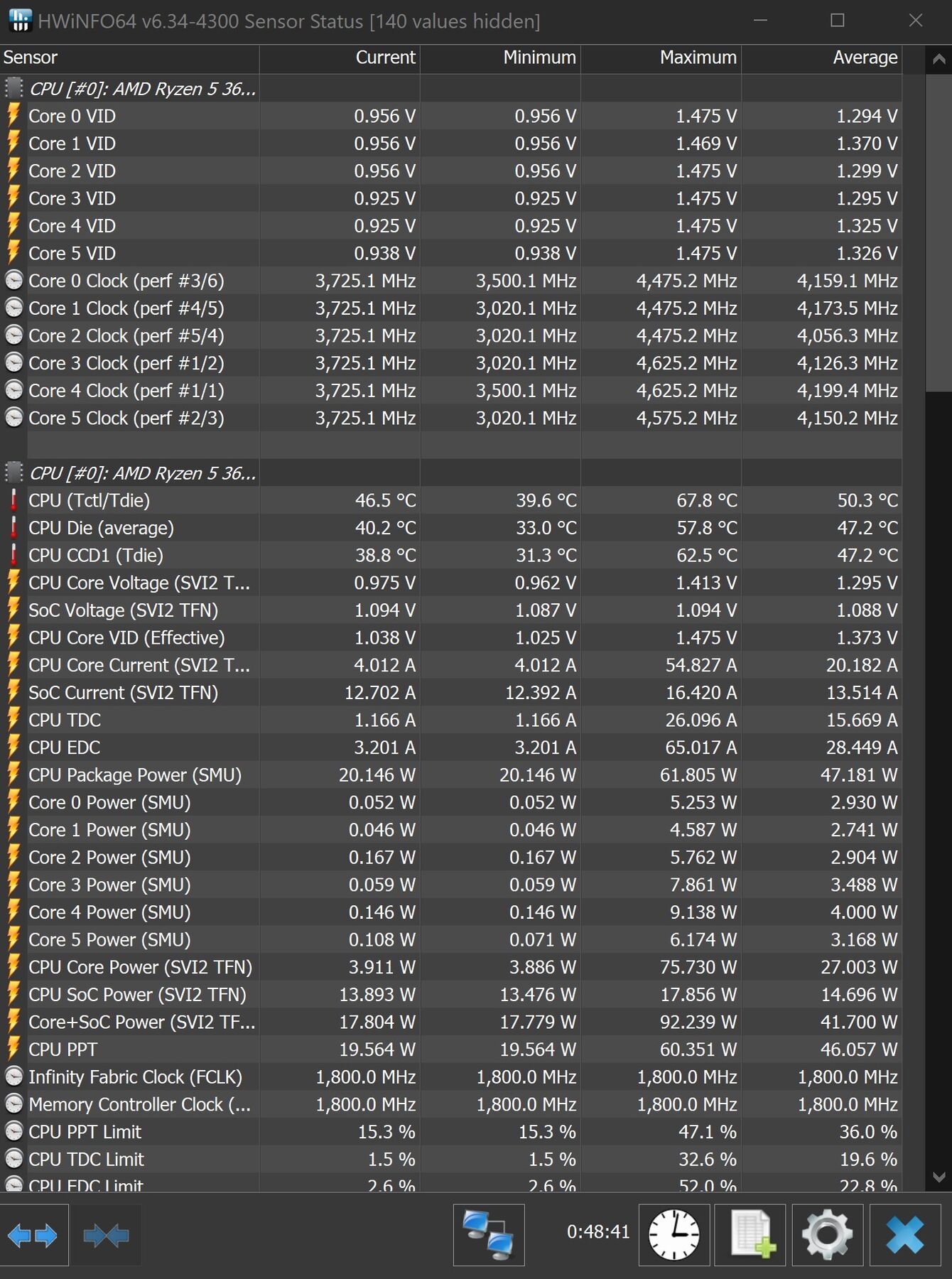
Task: Reset the elapsed timer clock icon
Action: point(674,1236)
